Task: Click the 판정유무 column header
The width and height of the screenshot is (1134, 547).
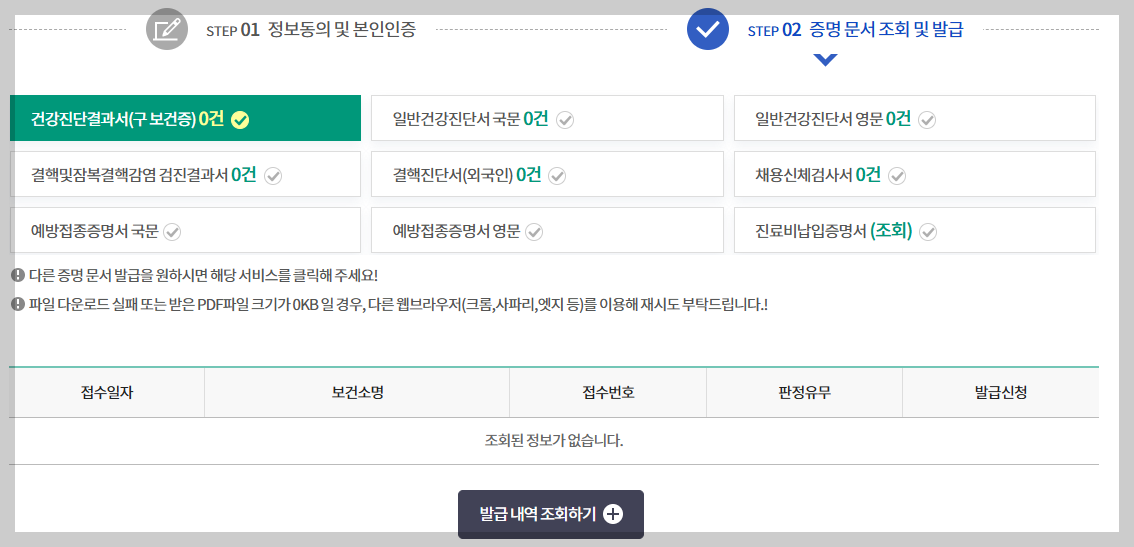Action: coord(804,393)
